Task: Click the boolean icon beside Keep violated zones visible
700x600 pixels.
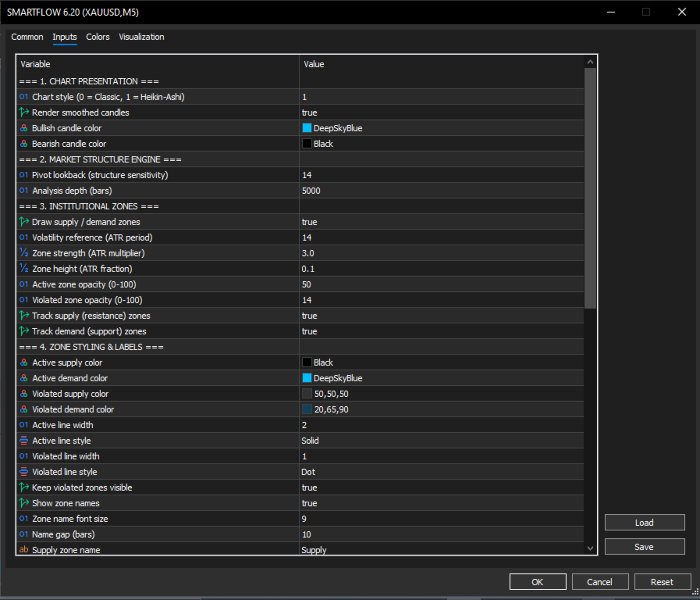Action: point(24,488)
